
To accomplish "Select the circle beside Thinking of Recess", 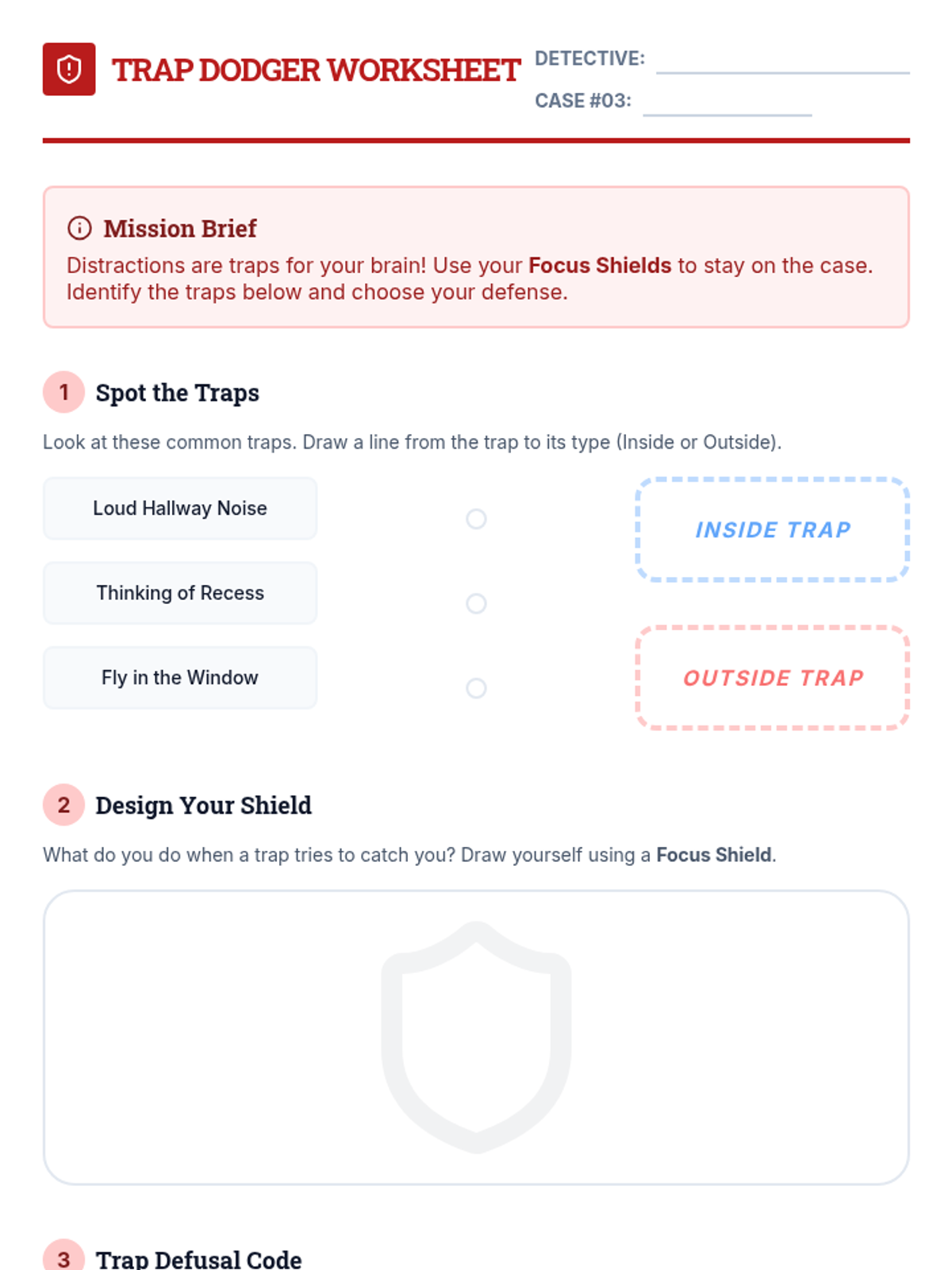I will tap(476, 604).
